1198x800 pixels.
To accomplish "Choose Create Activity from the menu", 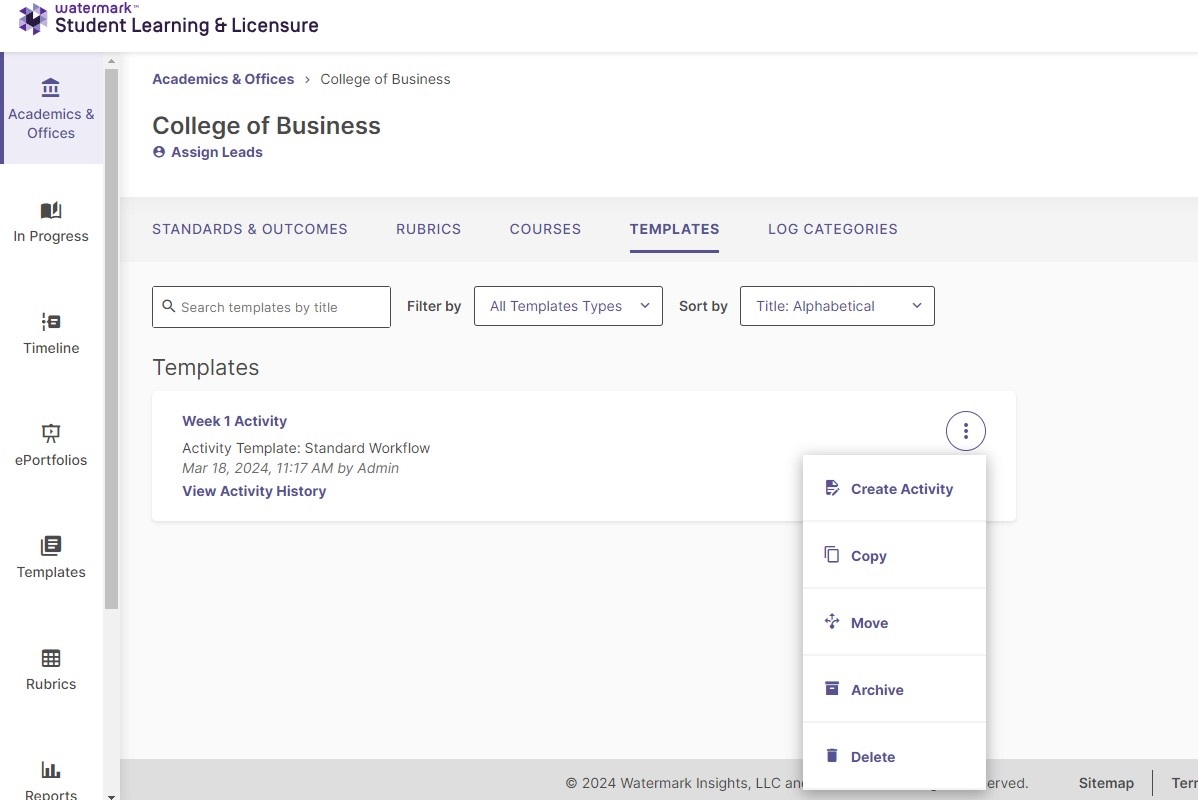I will pos(894,489).
